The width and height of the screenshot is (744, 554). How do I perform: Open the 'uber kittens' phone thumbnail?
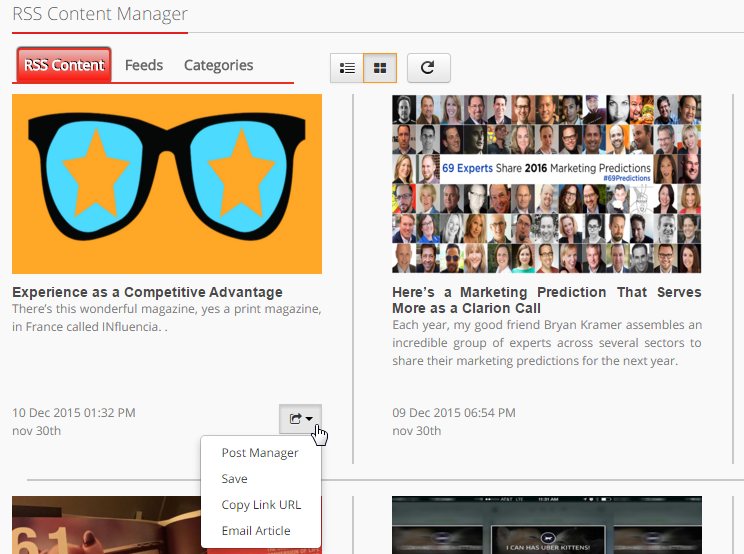tap(546, 525)
